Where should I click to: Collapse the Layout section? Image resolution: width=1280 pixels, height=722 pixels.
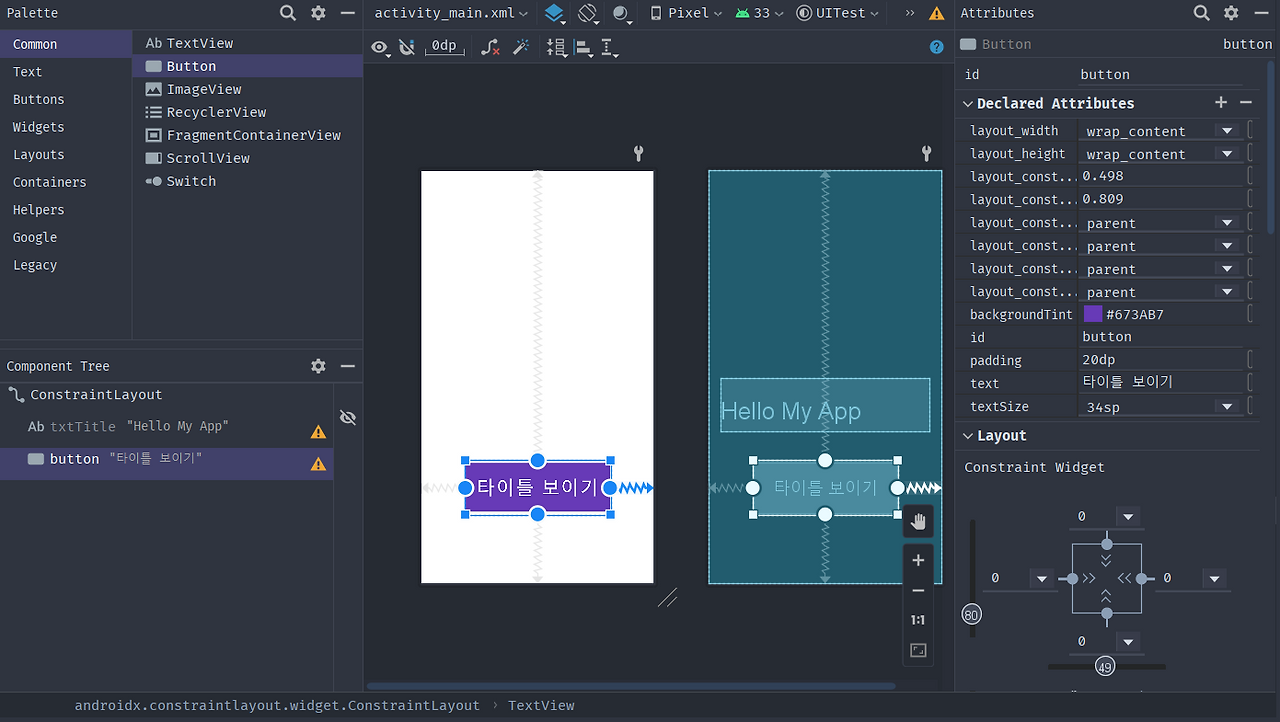(x=968, y=436)
